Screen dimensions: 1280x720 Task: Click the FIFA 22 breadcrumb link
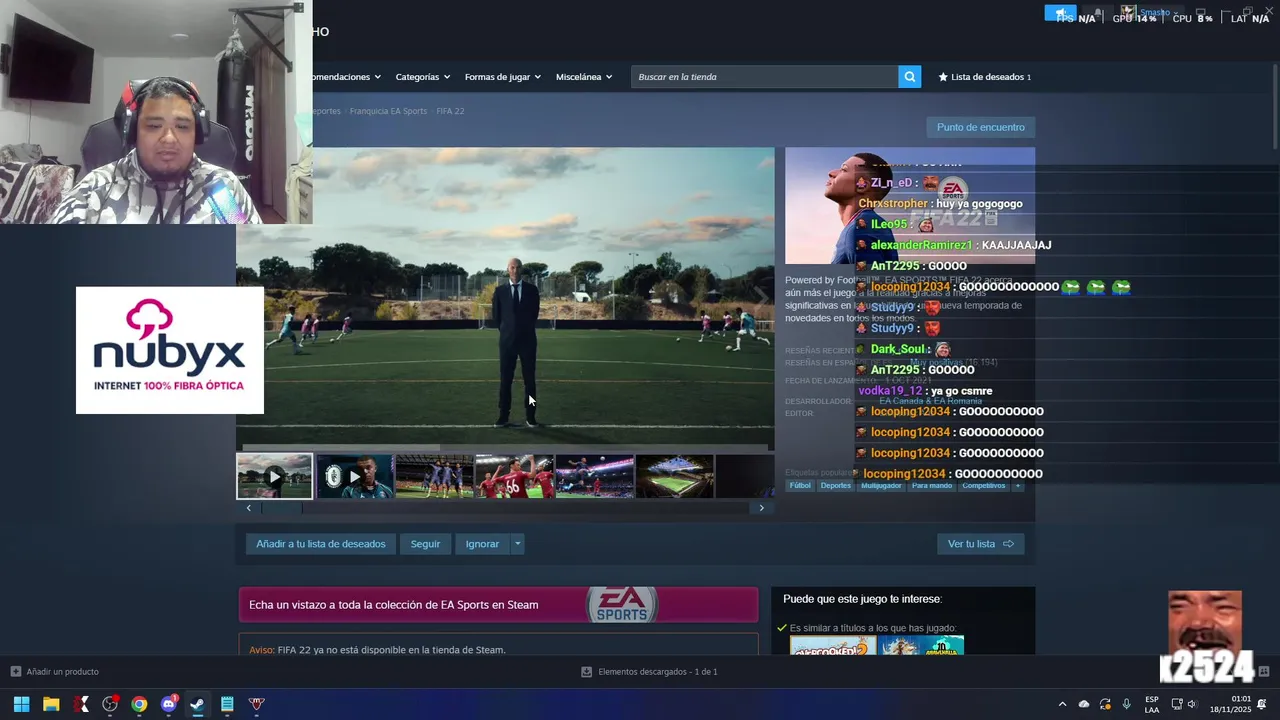point(450,111)
